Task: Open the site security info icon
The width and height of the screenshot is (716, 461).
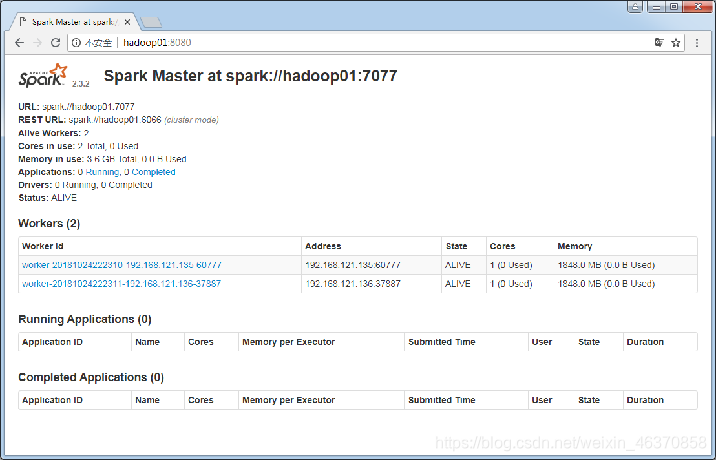Action: click(76, 42)
